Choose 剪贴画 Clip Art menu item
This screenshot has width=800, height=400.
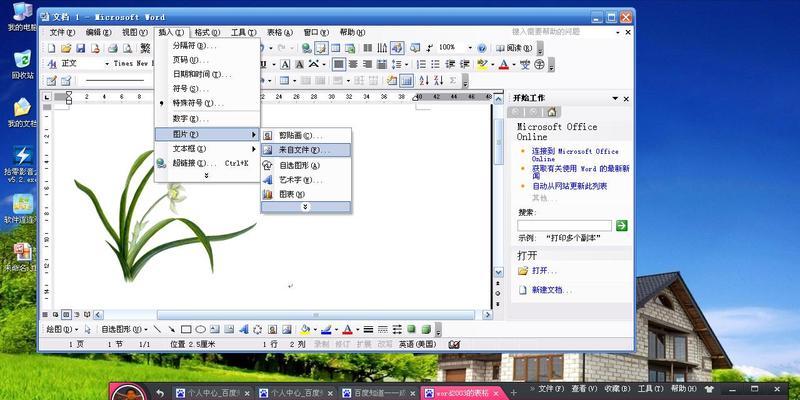(306, 136)
